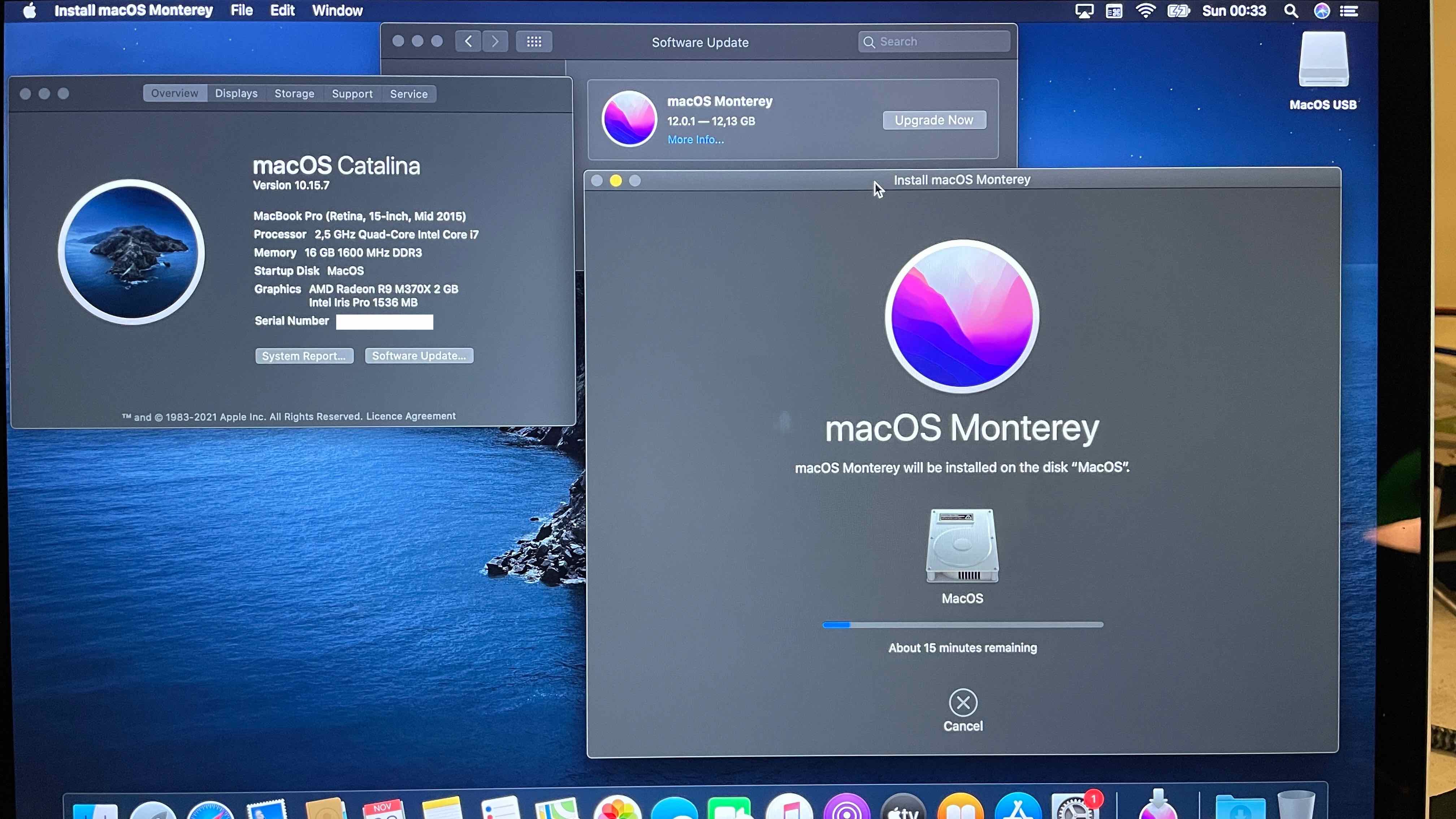1456x819 pixels.
Task: Open the File menu
Action: (241, 11)
